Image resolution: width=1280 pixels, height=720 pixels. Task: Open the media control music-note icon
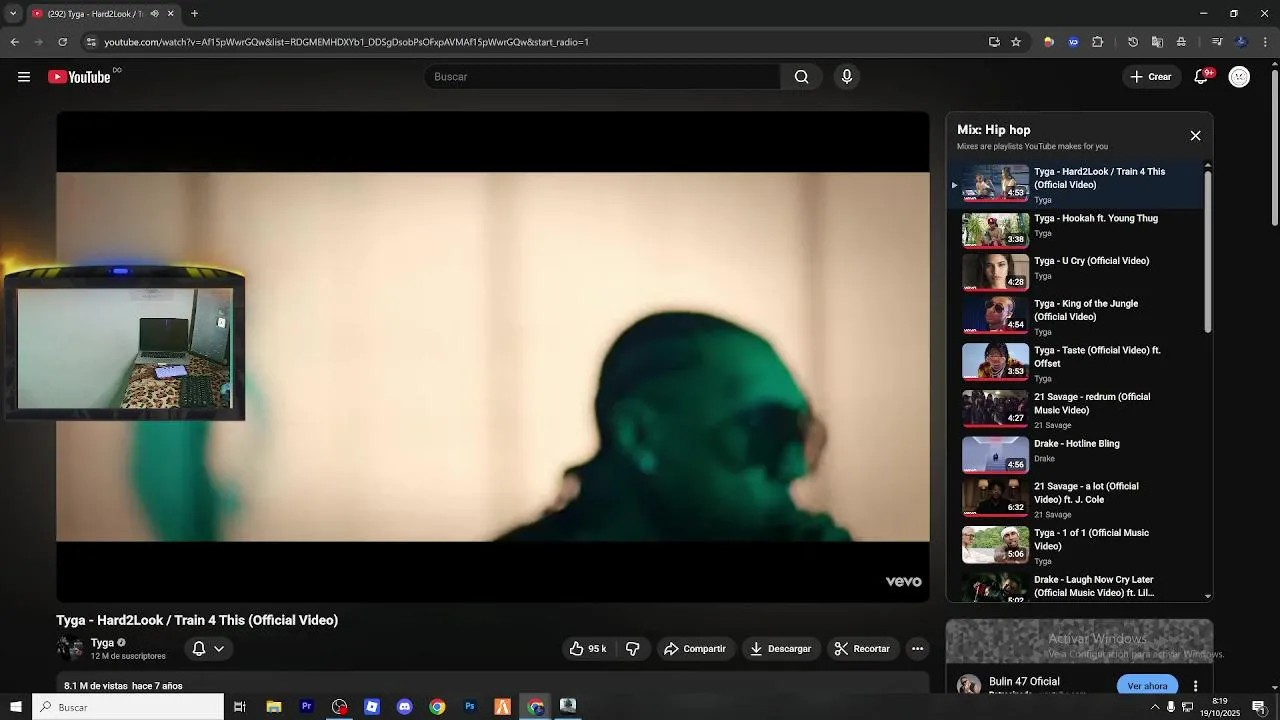1217,42
